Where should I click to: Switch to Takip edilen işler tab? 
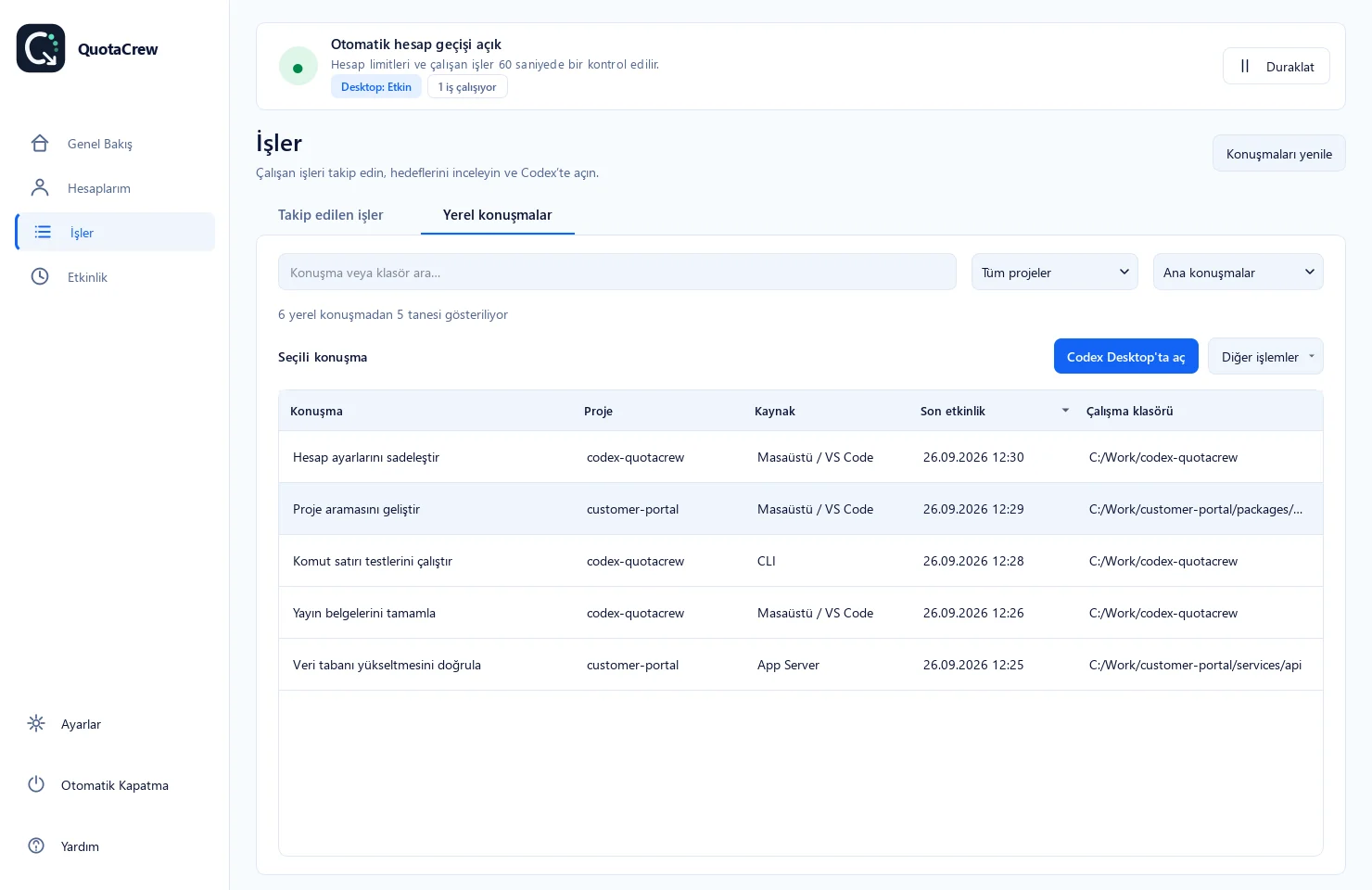coord(331,215)
